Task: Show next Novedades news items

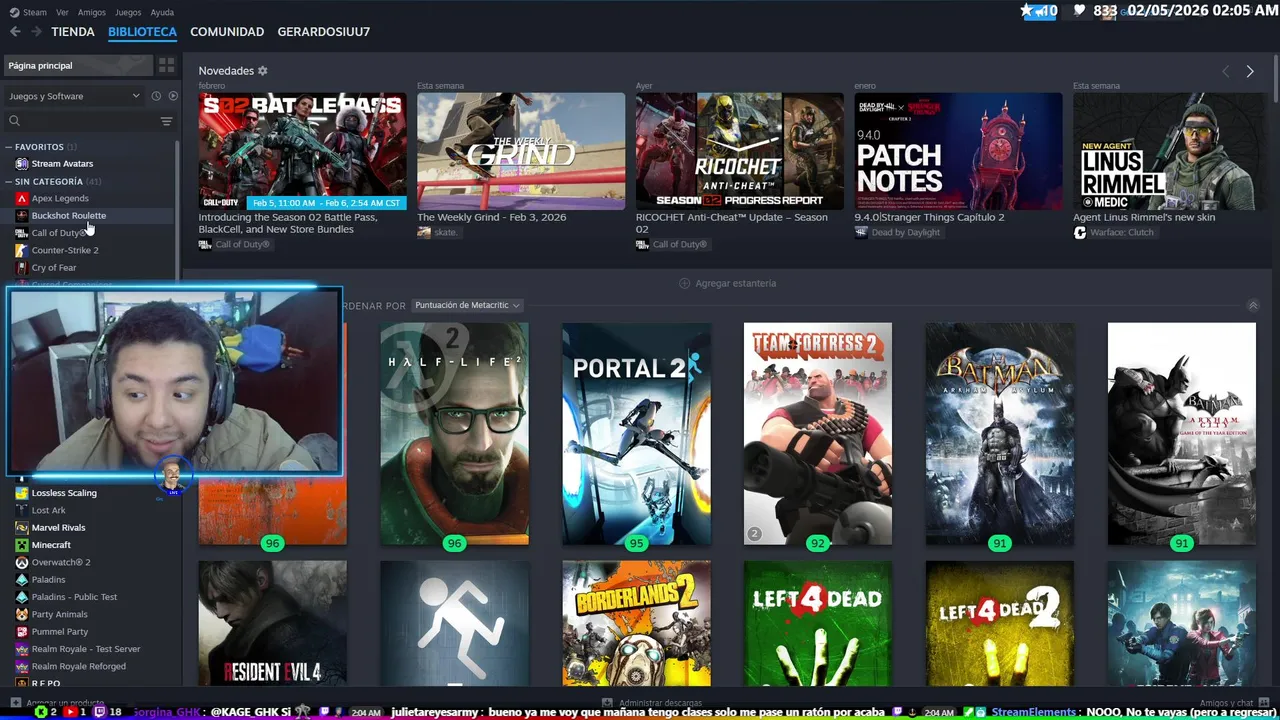Action: tap(1250, 71)
